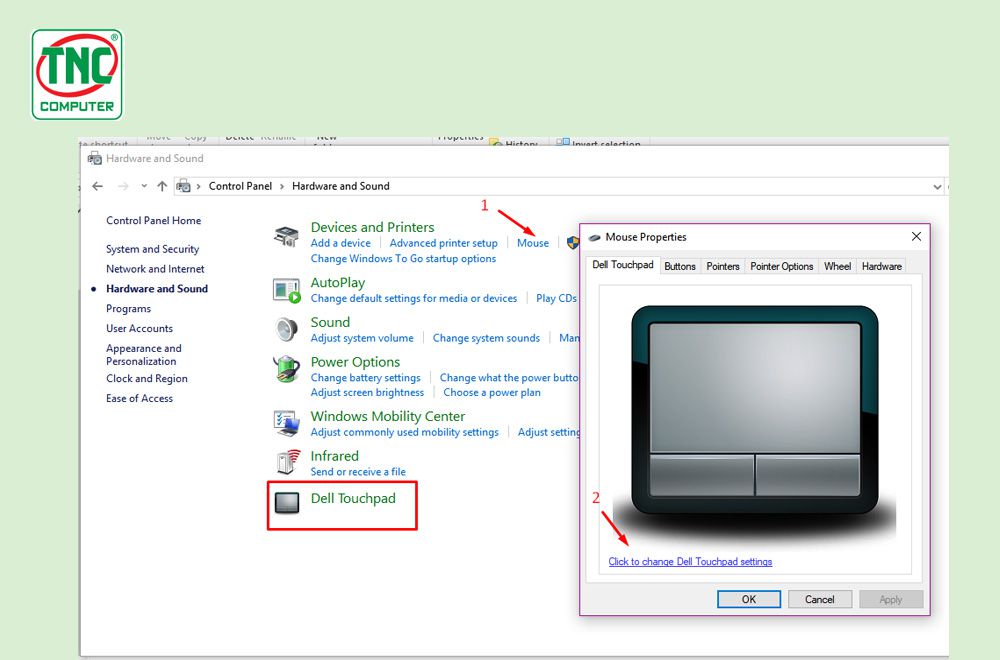
Task: Open the Hardware tab
Action: 881,267
